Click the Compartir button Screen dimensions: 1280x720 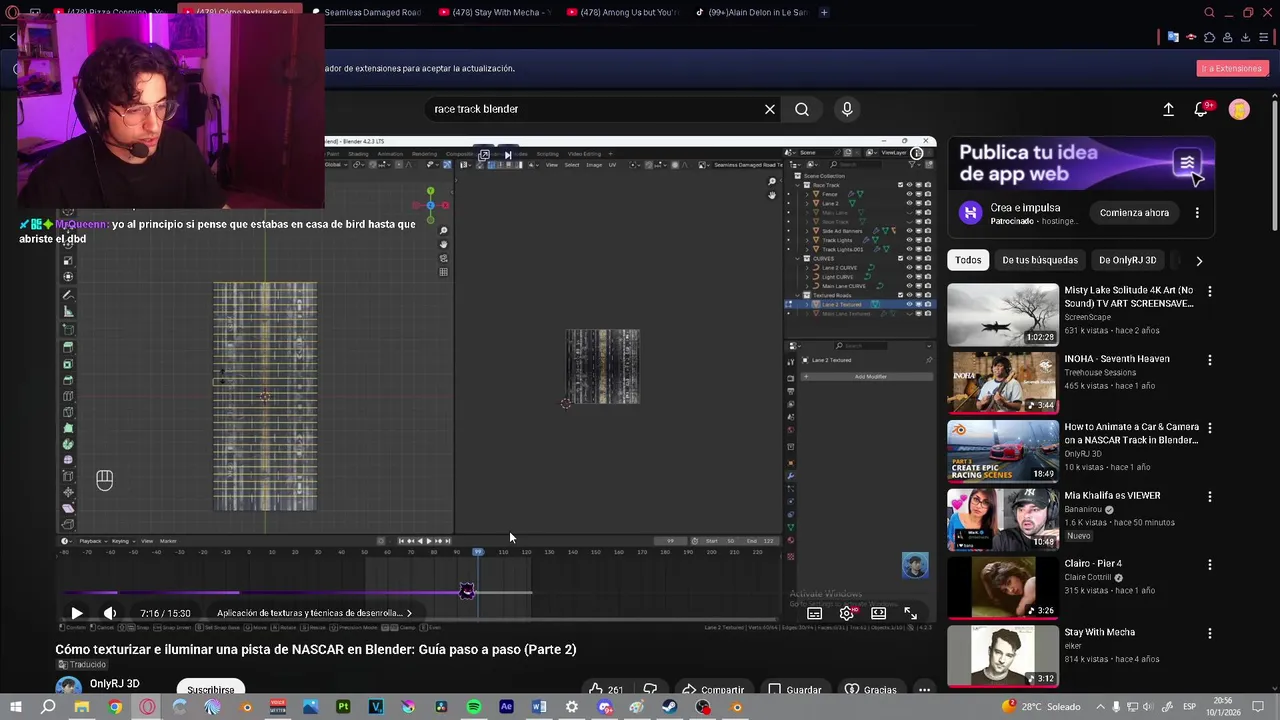click(x=713, y=688)
